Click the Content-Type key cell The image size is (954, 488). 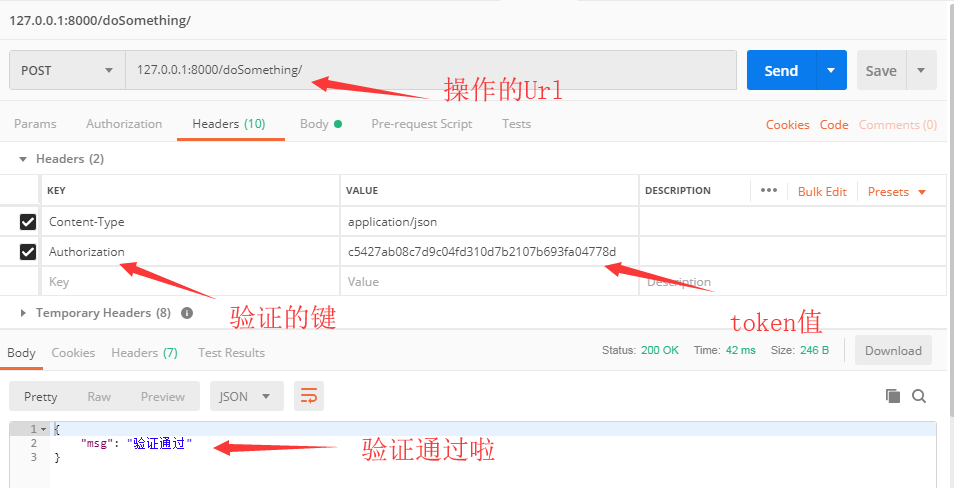point(190,222)
